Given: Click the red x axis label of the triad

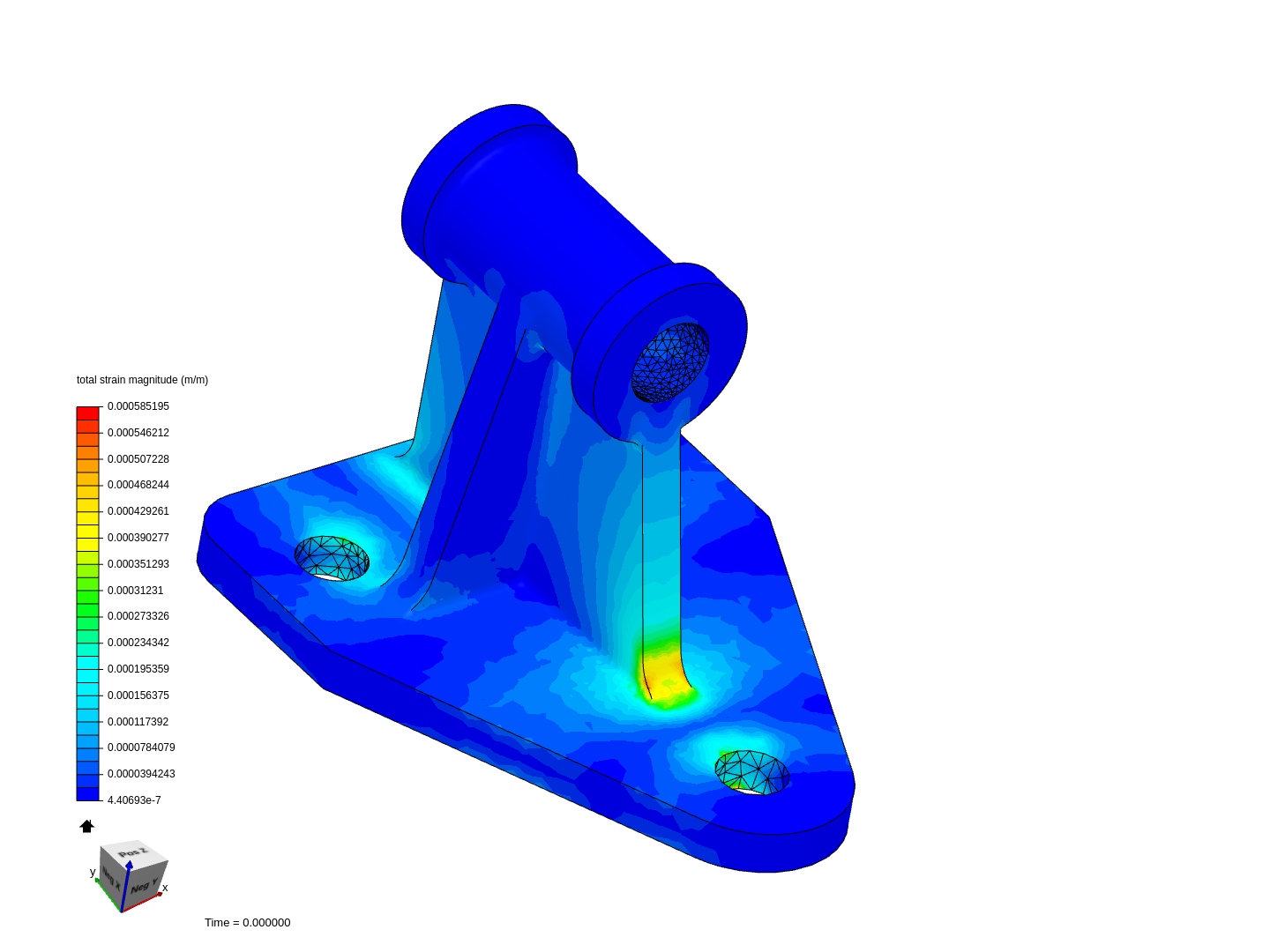Looking at the screenshot, I should click(165, 888).
